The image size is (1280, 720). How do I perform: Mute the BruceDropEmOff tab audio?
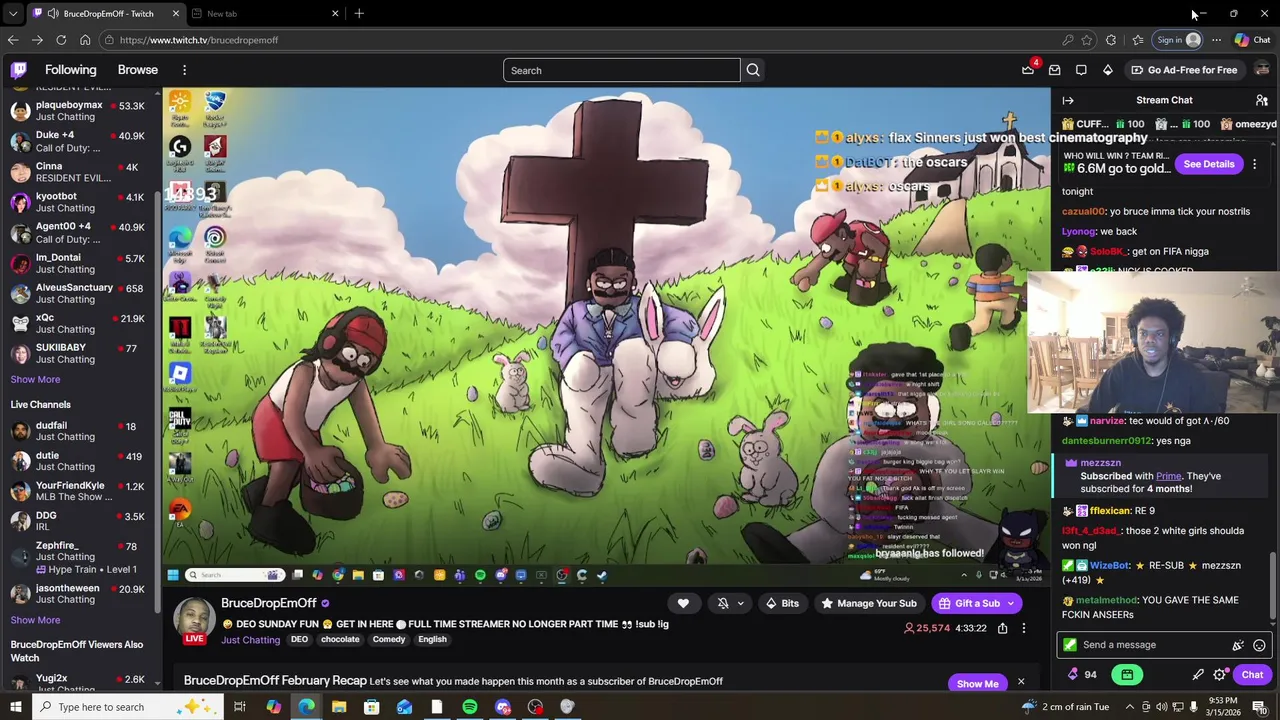pos(52,14)
